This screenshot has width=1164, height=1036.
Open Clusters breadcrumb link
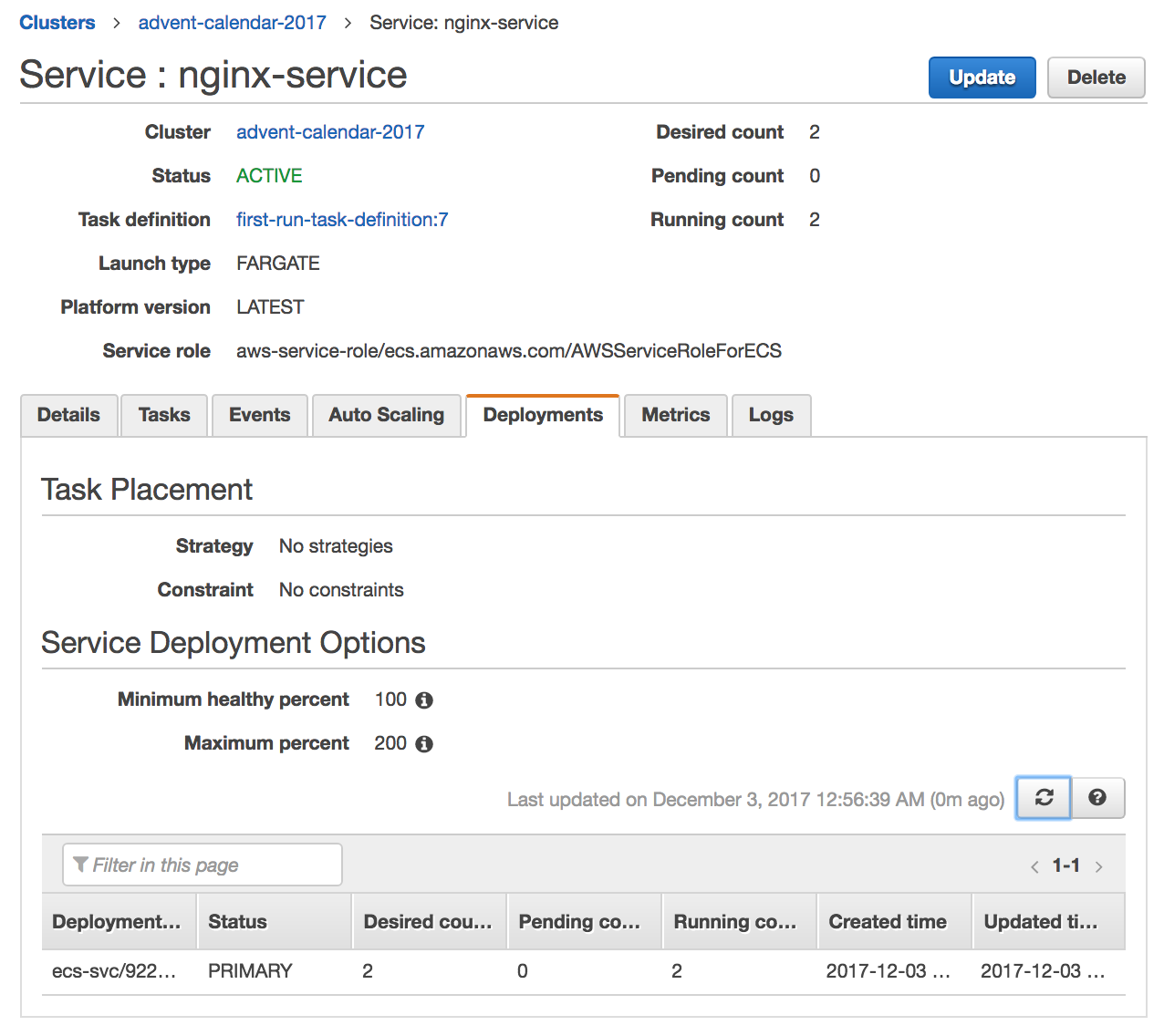point(57,23)
